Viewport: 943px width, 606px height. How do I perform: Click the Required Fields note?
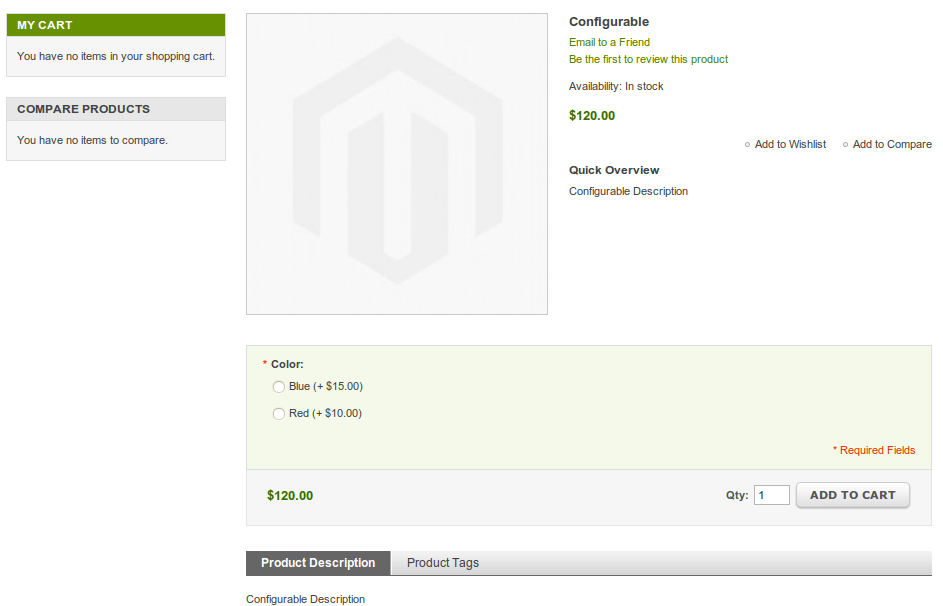[874, 450]
